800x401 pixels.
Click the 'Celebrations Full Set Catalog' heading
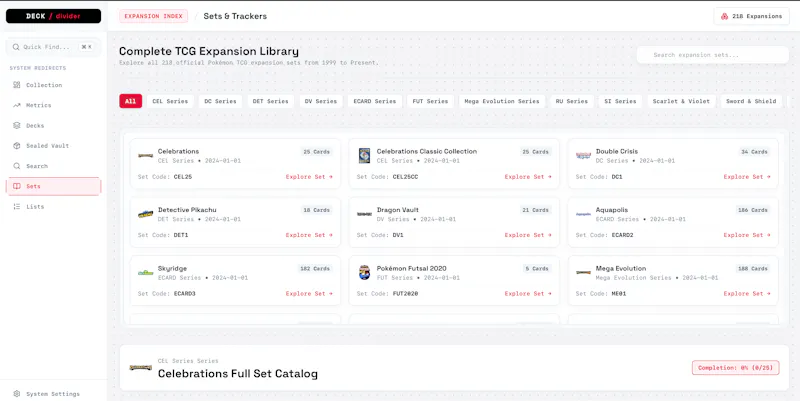click(238, 373)
